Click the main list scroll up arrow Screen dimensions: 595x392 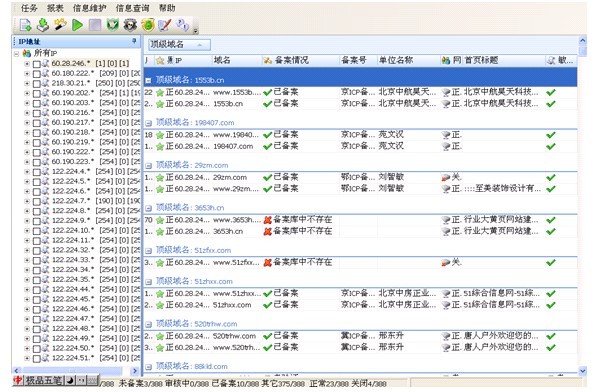coord(582,40)
